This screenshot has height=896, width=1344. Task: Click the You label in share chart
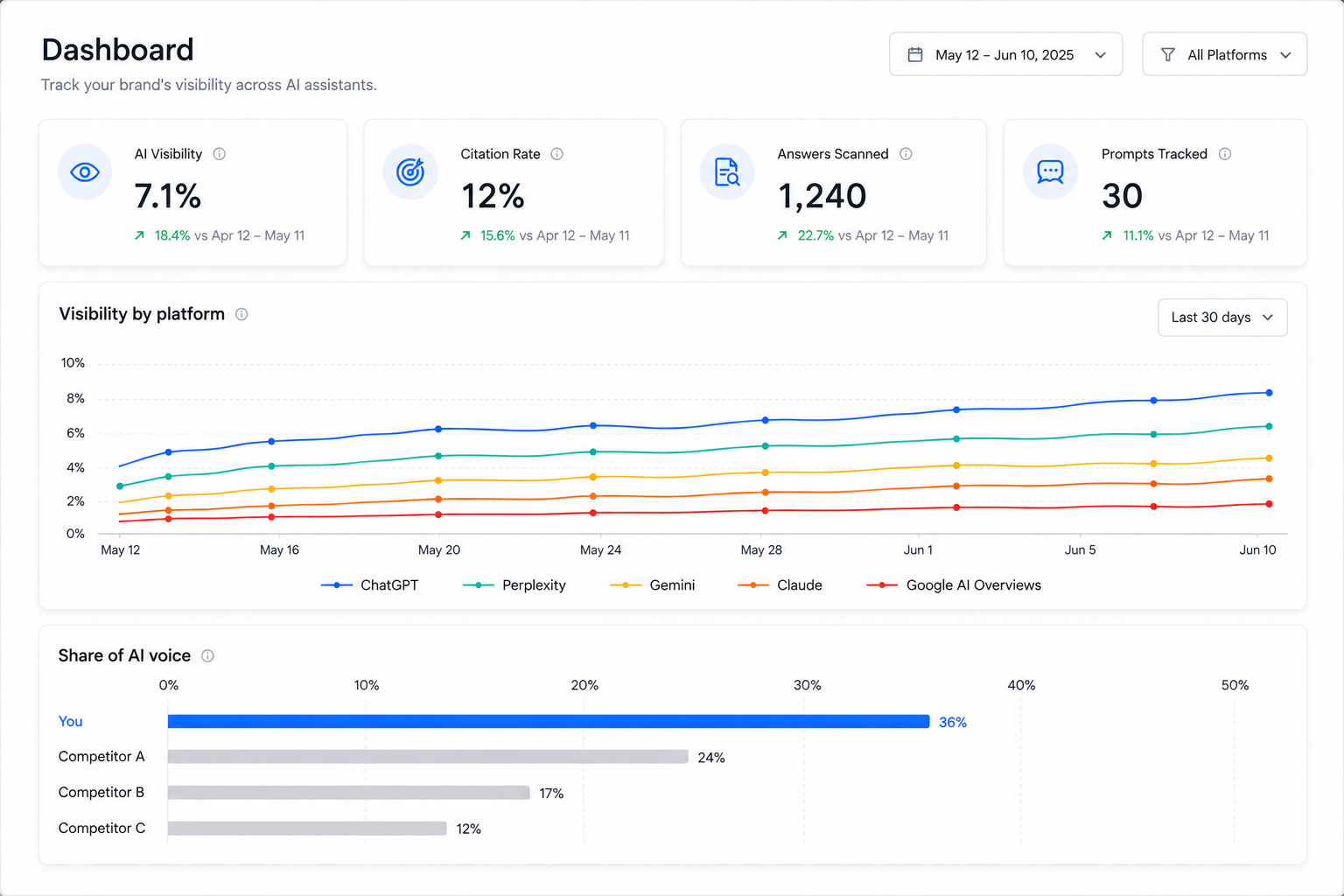click(x=71, y=722)
